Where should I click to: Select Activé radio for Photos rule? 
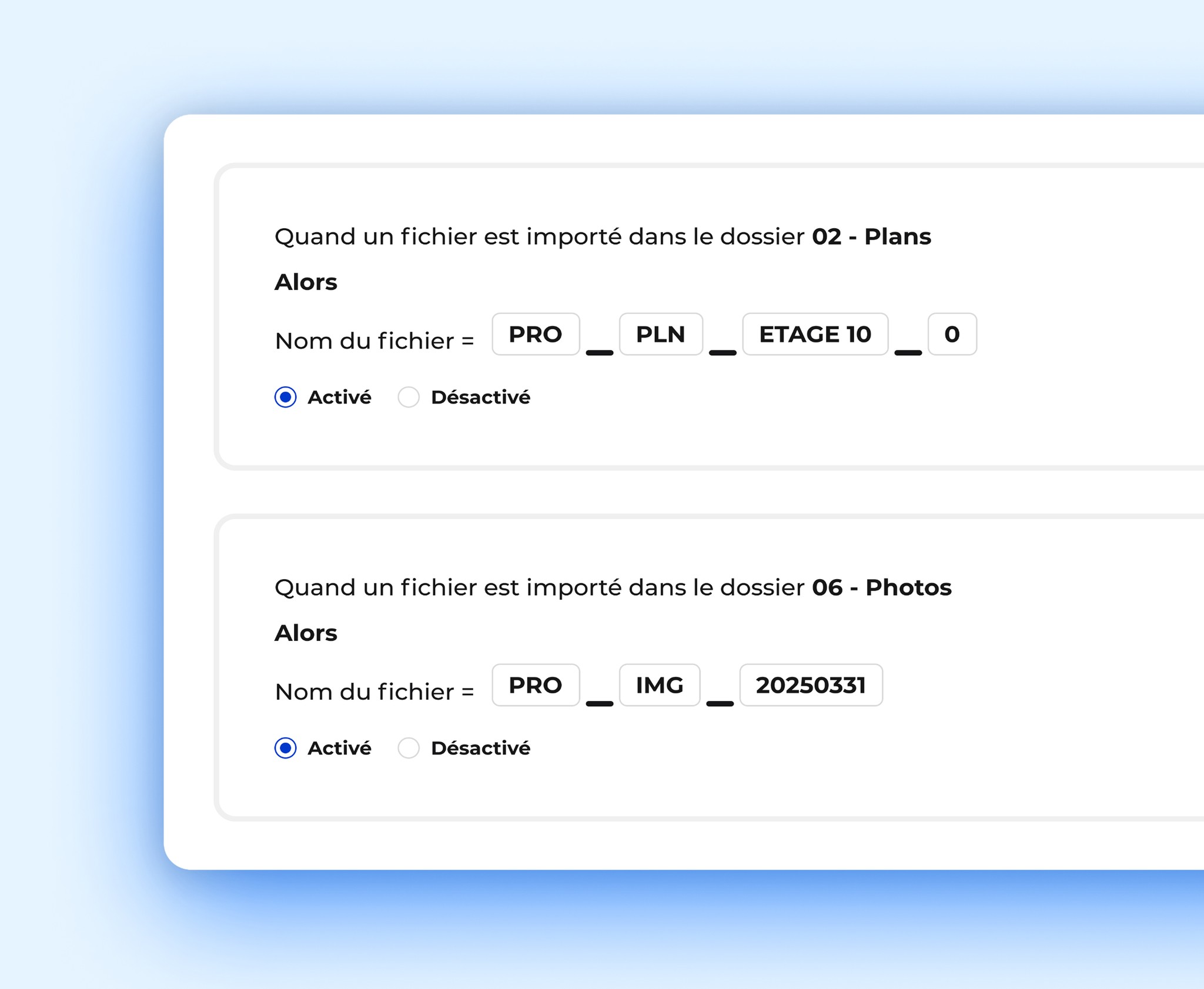[285, 748]
